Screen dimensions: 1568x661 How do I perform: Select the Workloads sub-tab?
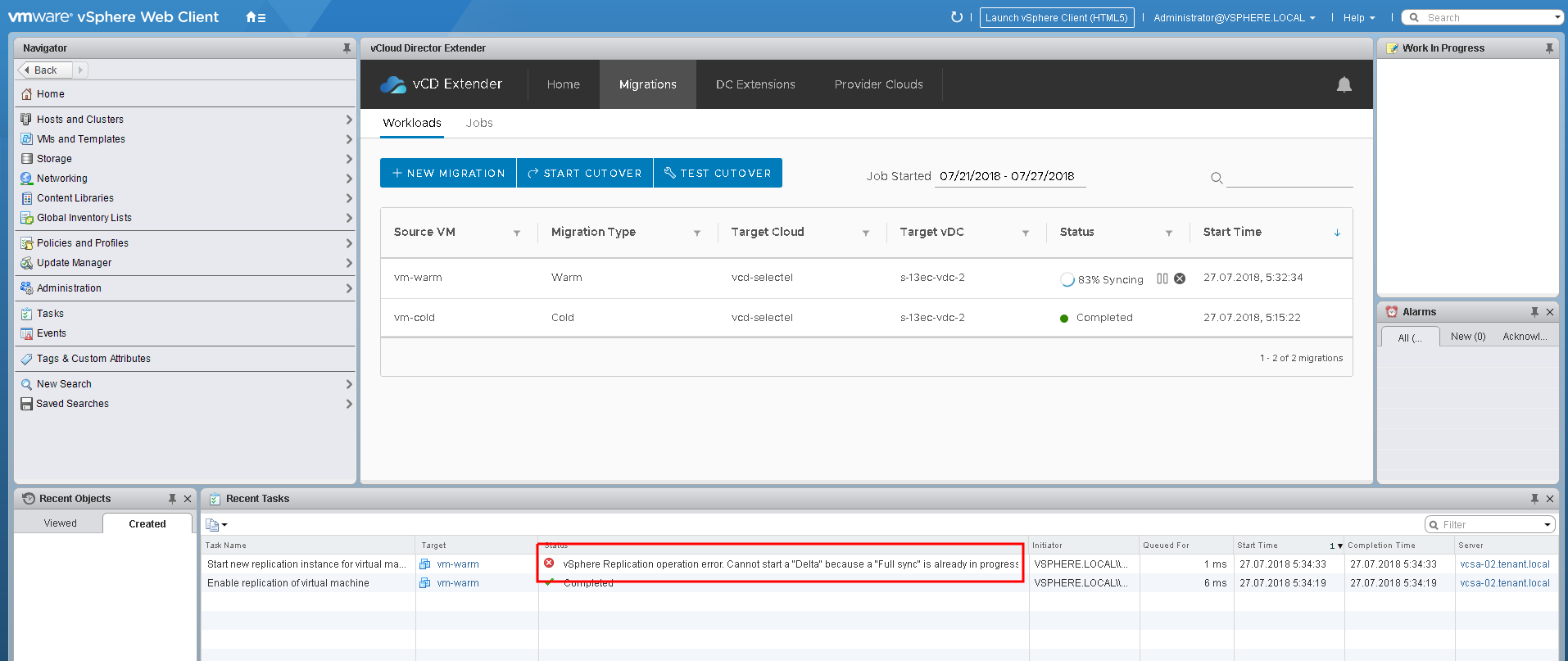coord(412,123)
